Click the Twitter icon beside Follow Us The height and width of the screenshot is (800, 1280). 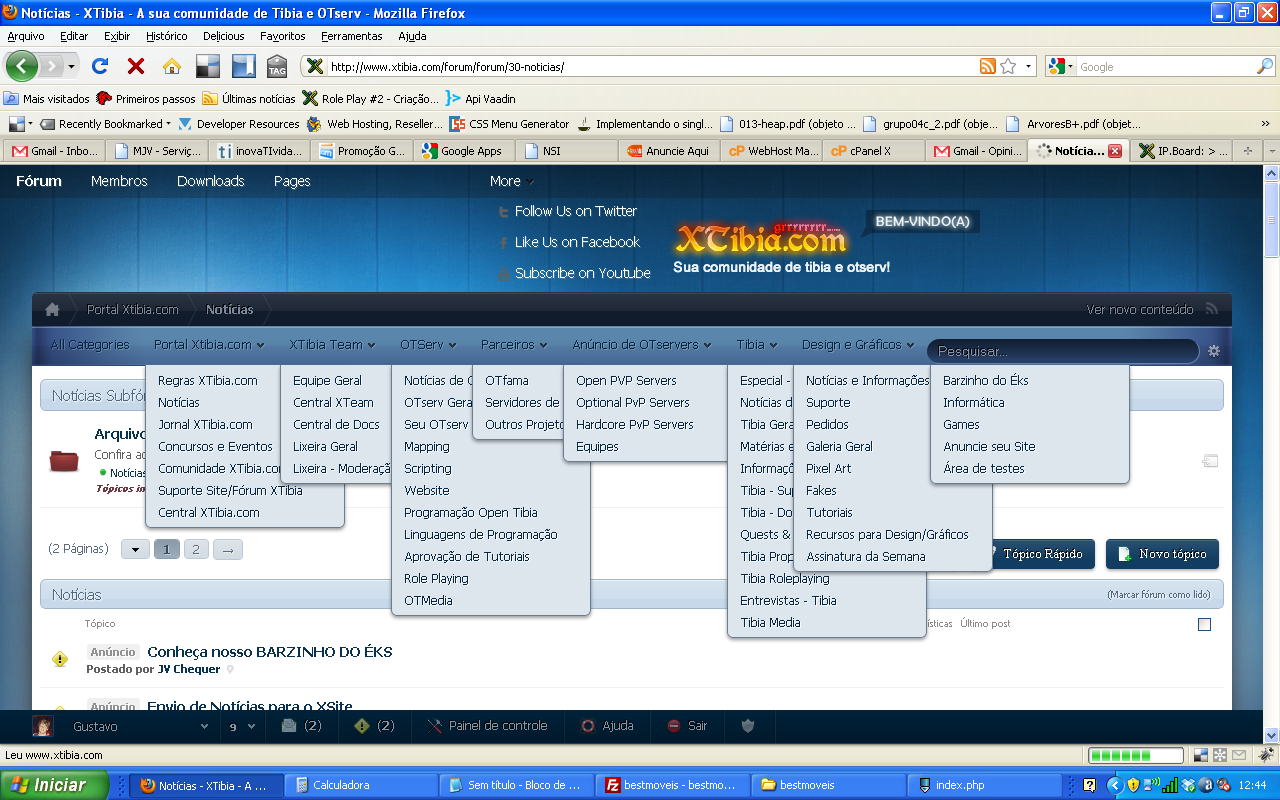pos(503,211)
